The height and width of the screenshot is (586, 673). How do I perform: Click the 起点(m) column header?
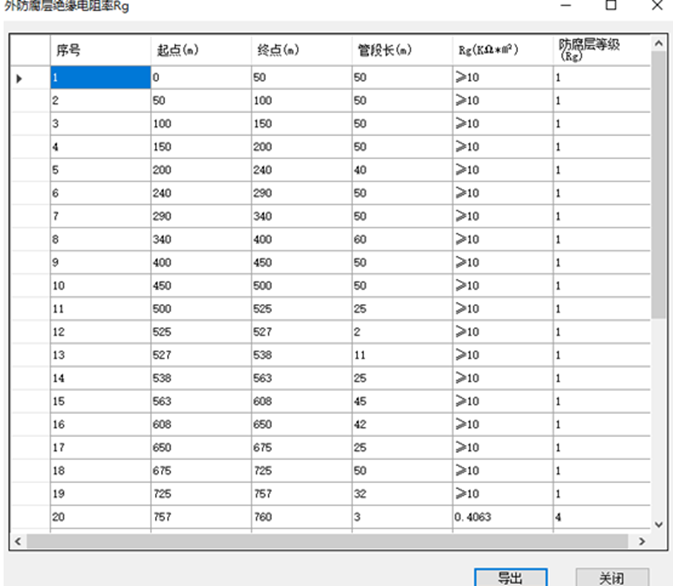(200, 50)
